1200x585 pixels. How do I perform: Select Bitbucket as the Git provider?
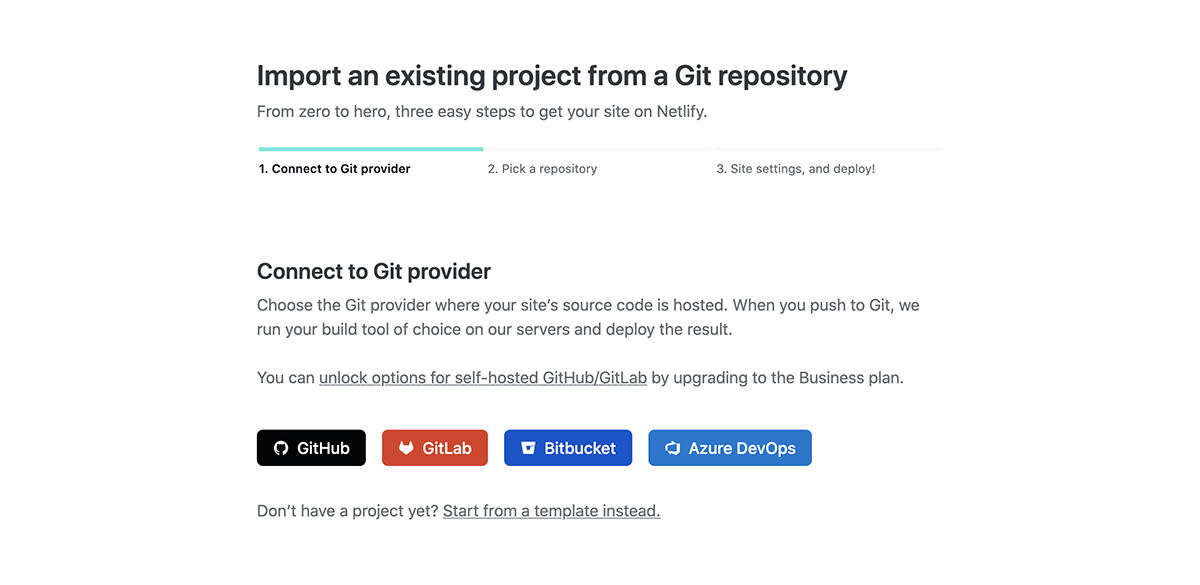coord(580,448)
